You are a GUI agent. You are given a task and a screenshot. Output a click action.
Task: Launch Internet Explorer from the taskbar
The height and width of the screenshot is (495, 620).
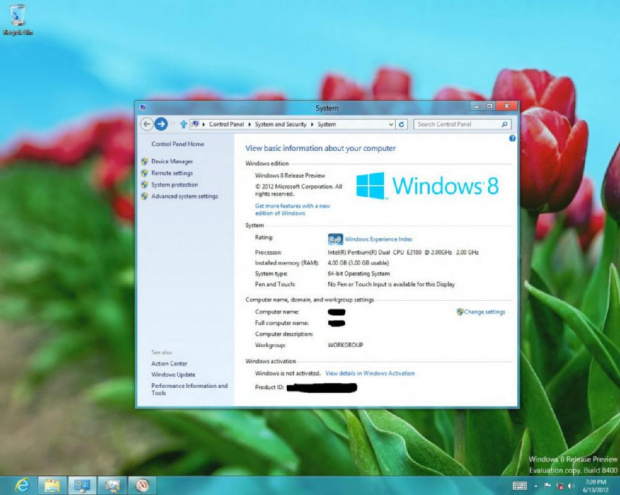tap(22, 485)
